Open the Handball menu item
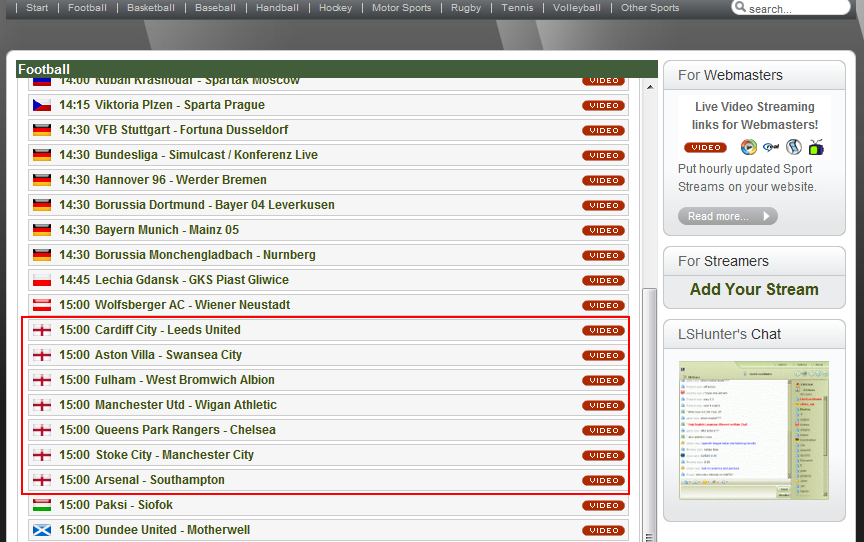864x542 pixels. 277,8
